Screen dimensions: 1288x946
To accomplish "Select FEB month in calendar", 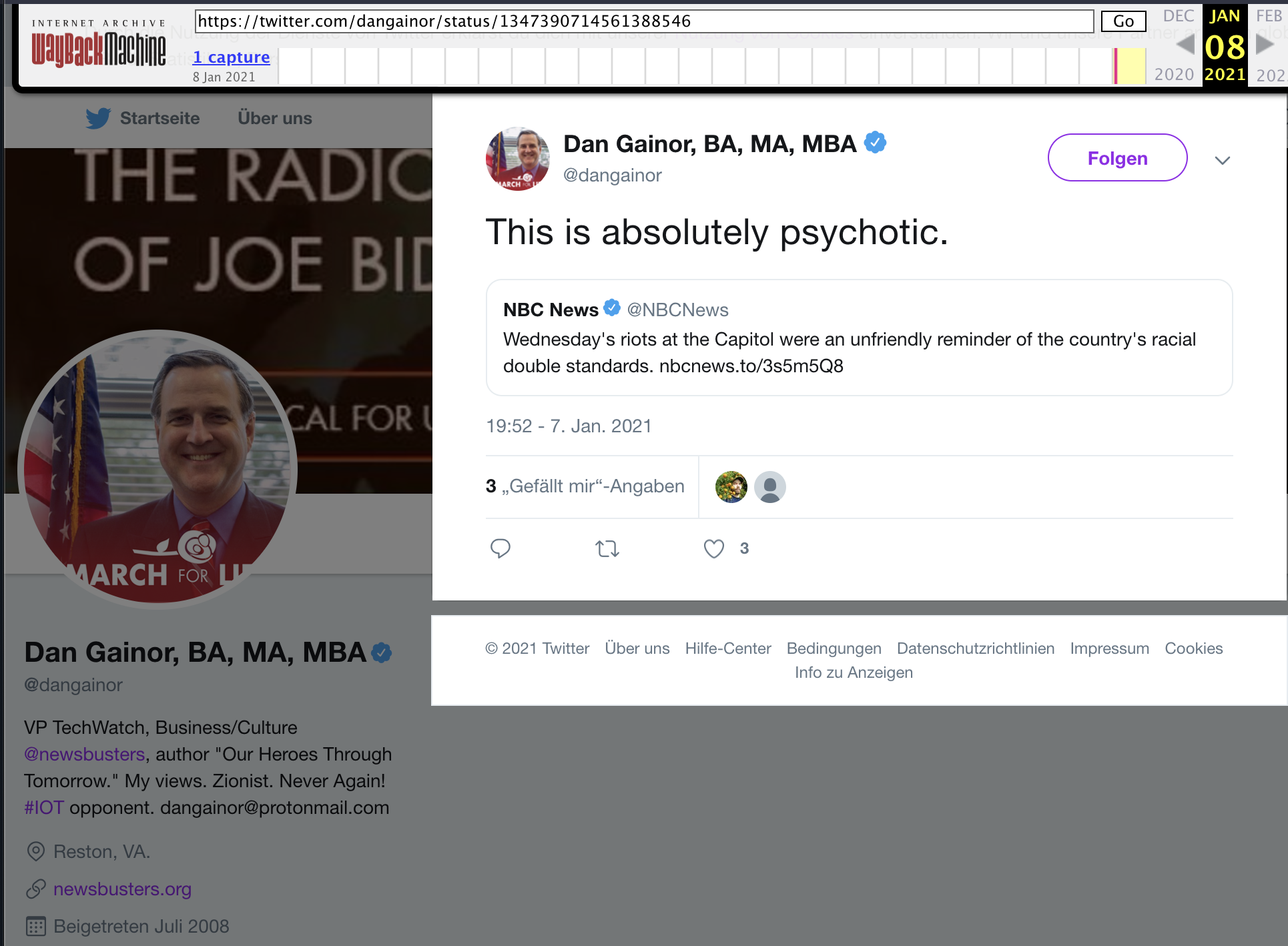I will 1269,16.
